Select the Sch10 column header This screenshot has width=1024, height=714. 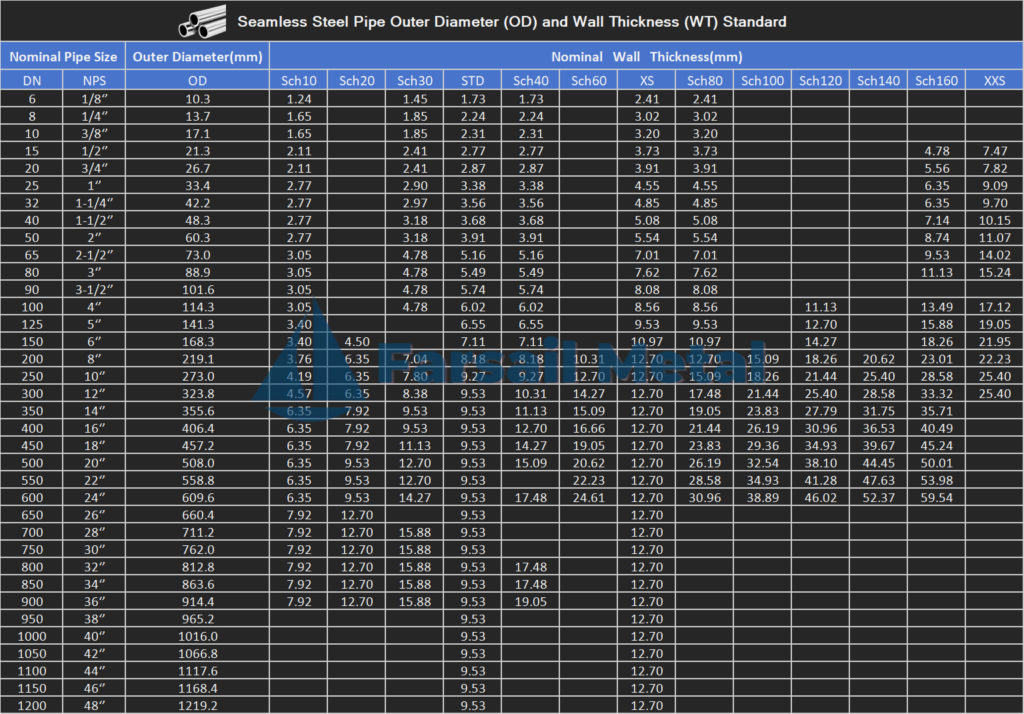tap(298, 80)
